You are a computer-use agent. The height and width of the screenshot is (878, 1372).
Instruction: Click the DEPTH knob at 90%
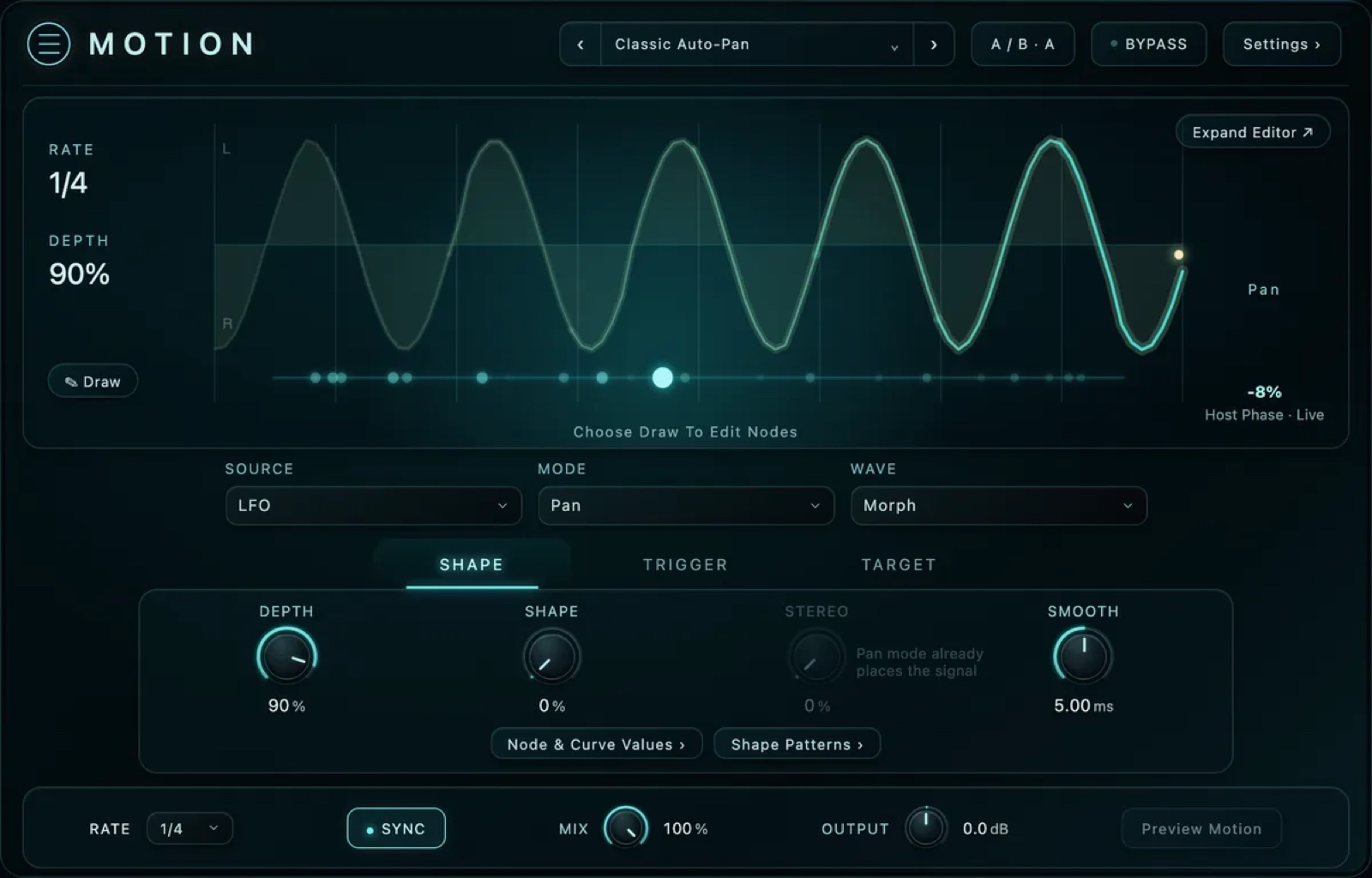pos(286,657)
